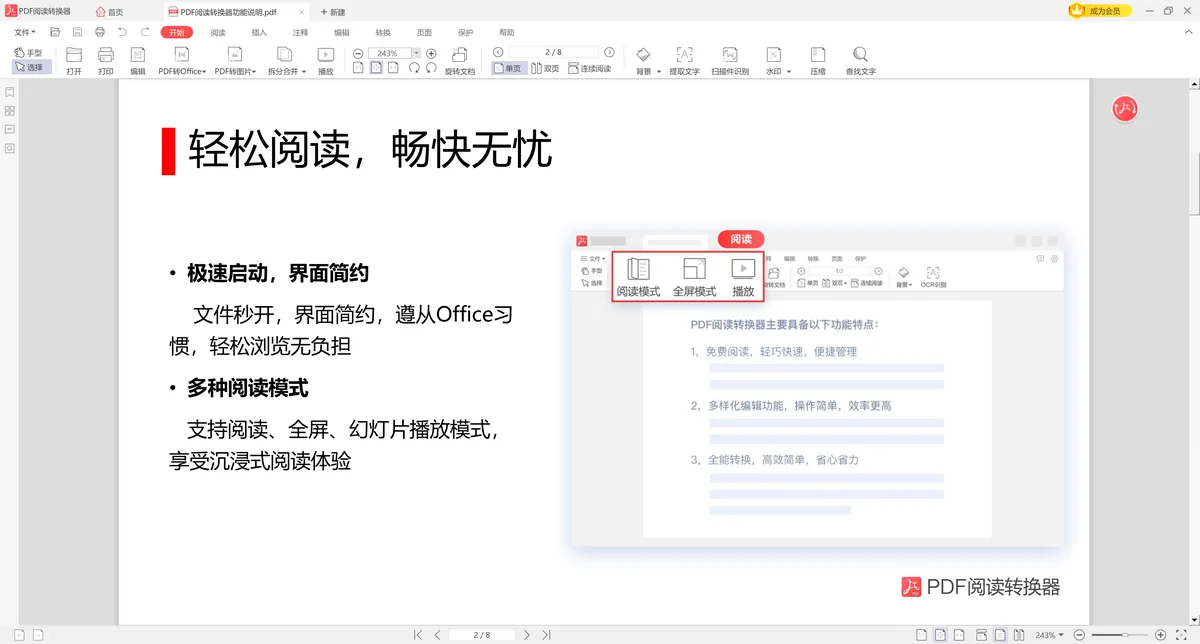Open the 帮助 ribbon tab
The width and height of the screenshot is (1200, 644).
(x=507, y=32)
